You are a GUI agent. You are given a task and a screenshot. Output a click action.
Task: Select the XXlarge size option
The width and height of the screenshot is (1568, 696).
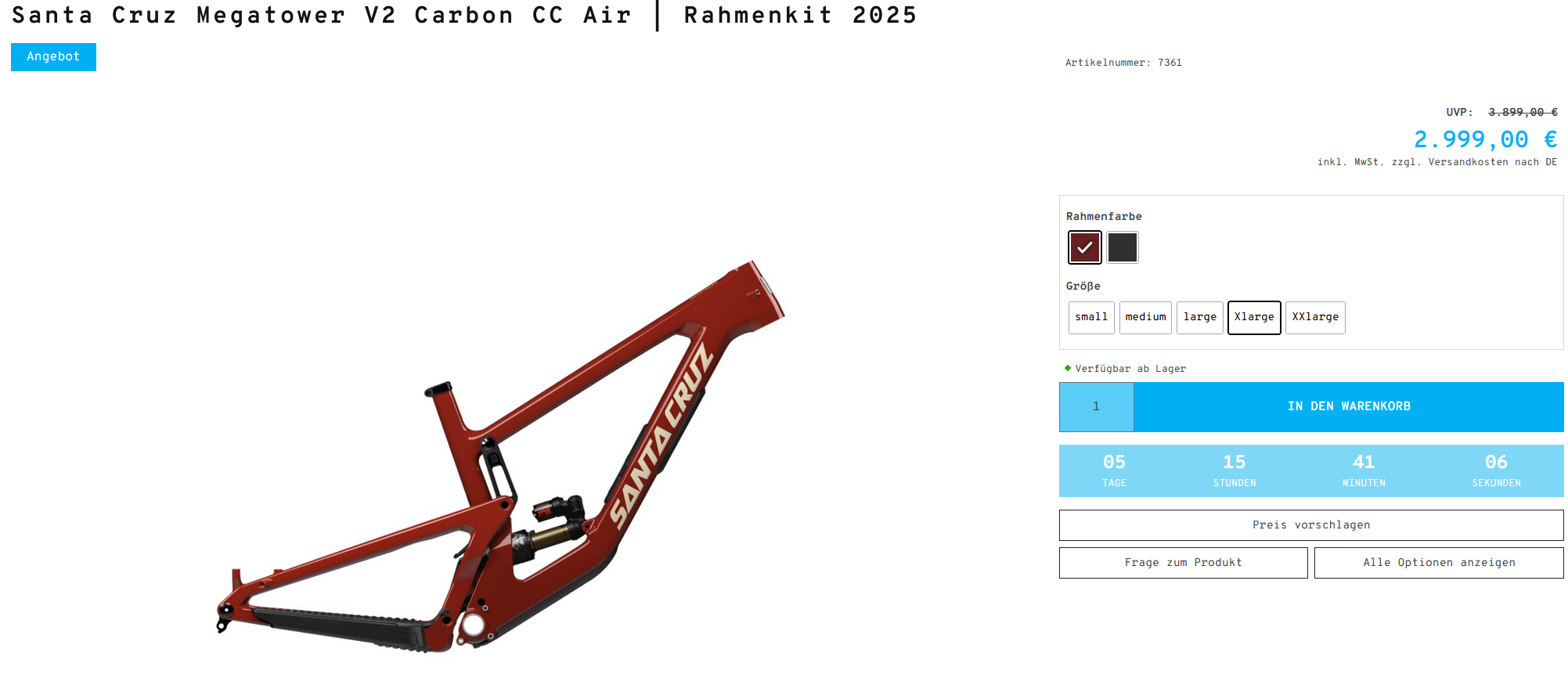pos(1315,317)
